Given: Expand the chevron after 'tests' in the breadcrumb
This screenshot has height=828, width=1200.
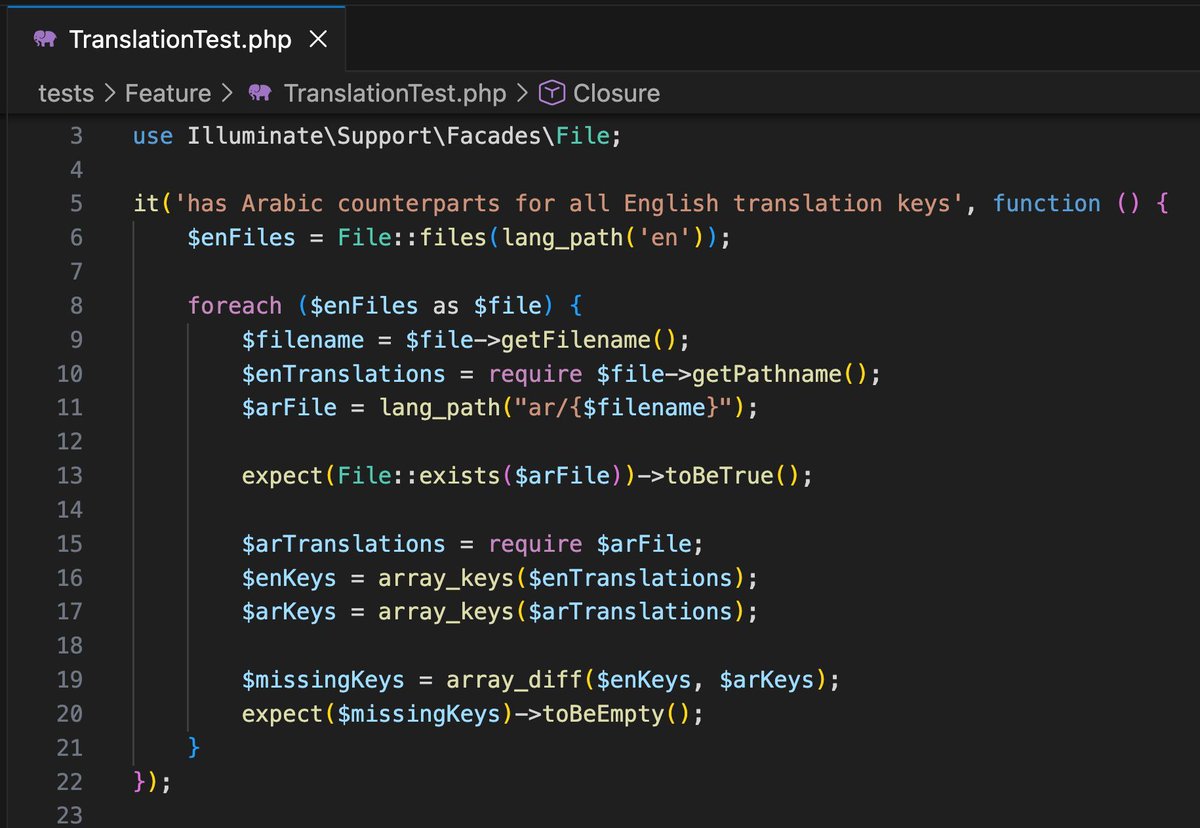Looking at the screenshot, I should click(x=109, y=93).
